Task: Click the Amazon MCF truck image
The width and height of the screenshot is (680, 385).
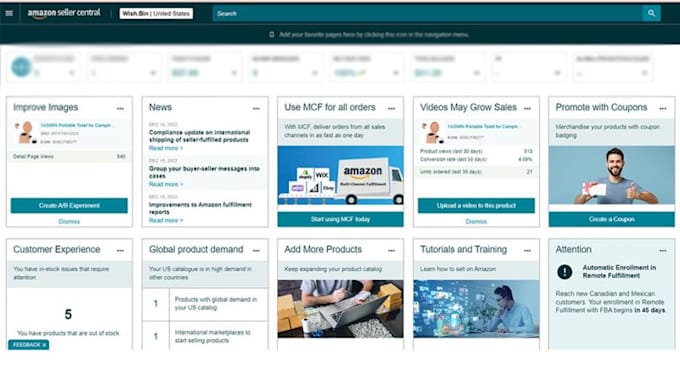Action: click(340, 175)
